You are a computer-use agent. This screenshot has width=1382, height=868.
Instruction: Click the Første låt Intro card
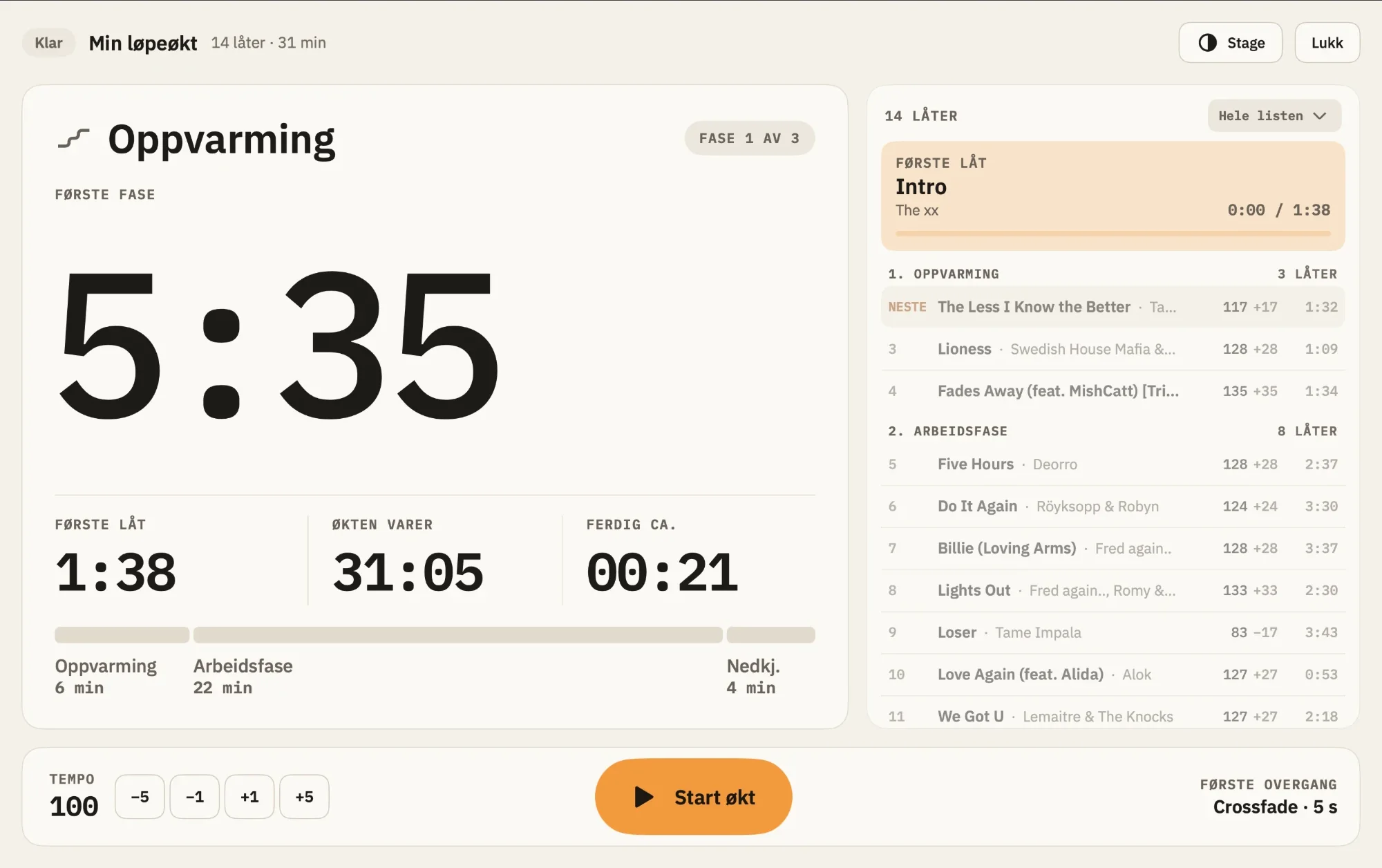(x=1113, y=196)
